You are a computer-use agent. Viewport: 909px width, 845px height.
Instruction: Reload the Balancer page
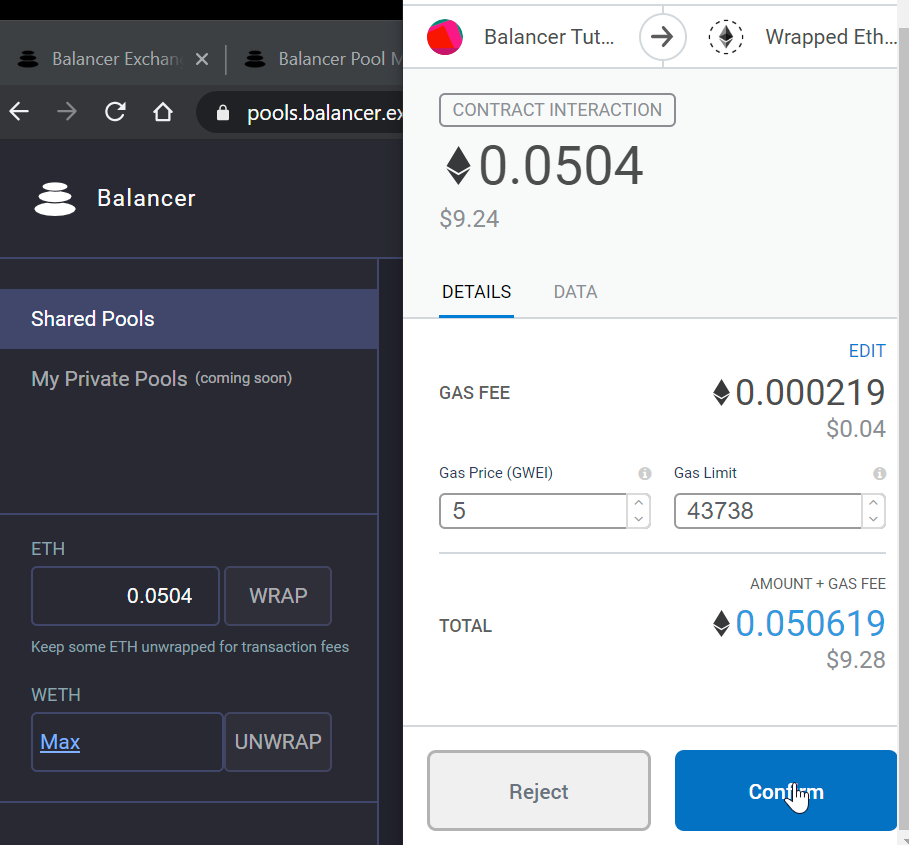(x=115, y=111)
